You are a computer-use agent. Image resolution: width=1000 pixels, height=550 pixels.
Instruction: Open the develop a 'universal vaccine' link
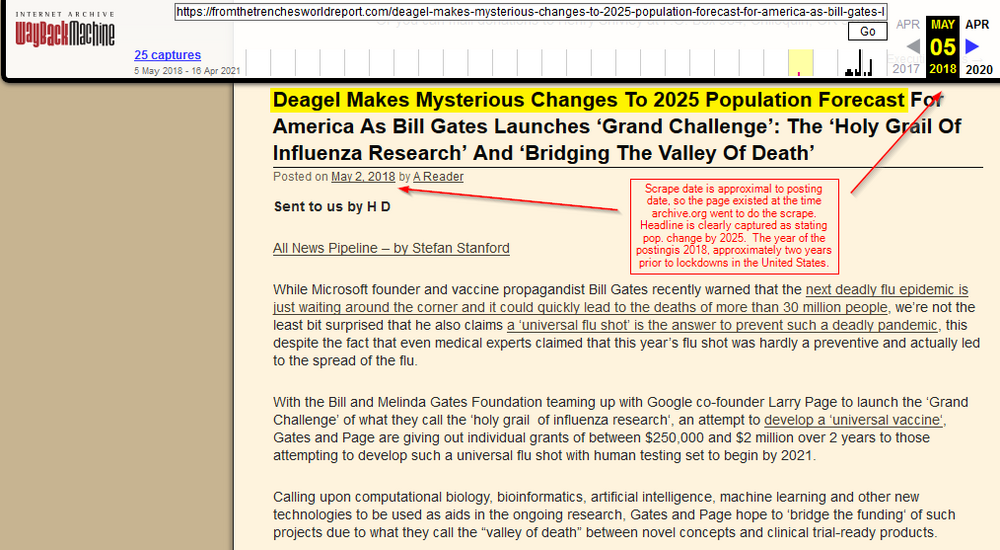click(854, 420)
